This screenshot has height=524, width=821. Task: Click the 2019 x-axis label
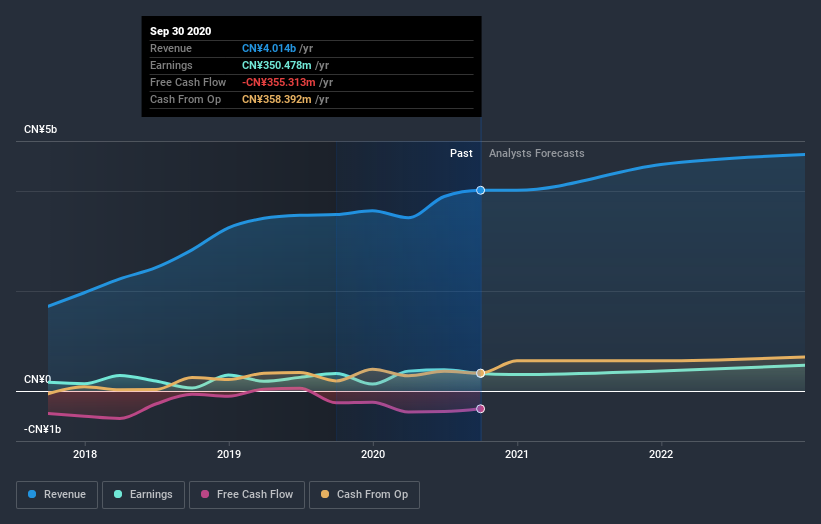(x=229, y=454)
